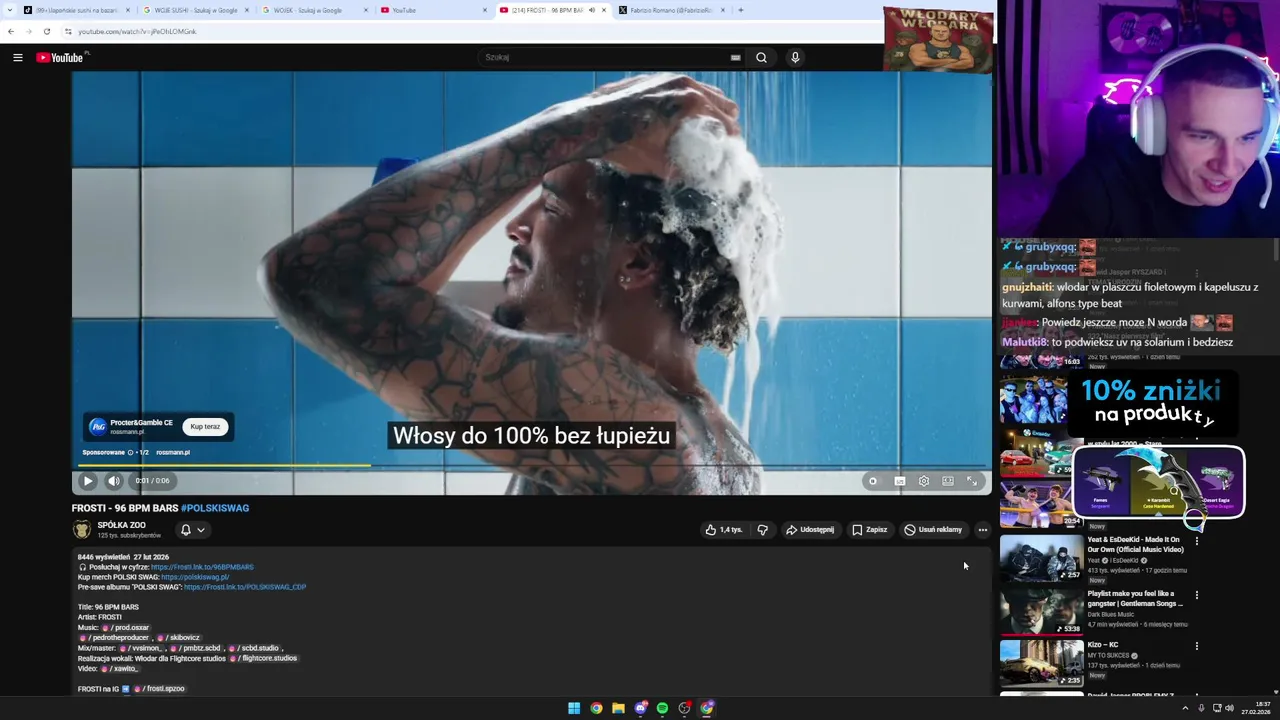Open Spotify from taskbar
The height and width of the screenshot is (720, 1280).
pyautogui.click(x=662, y=708)
